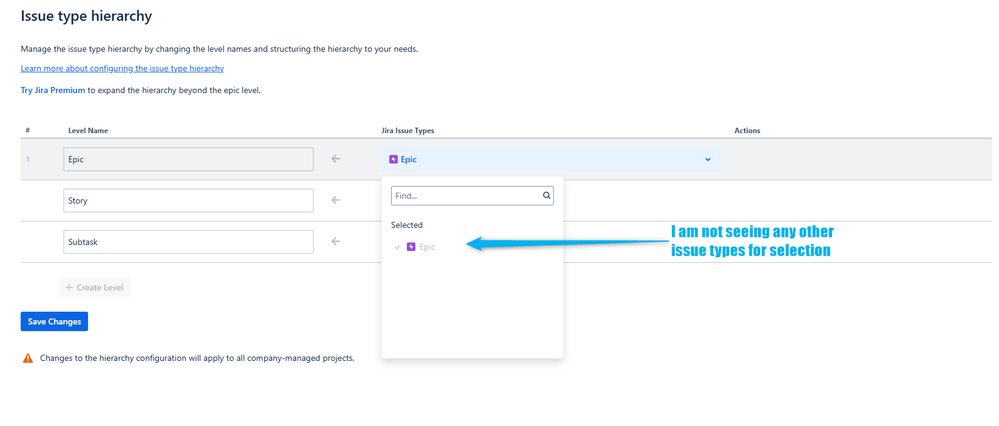This screenshot has width=999, height=426.
Task: Select the Epic option under Selected
Action: pos(472,247)
